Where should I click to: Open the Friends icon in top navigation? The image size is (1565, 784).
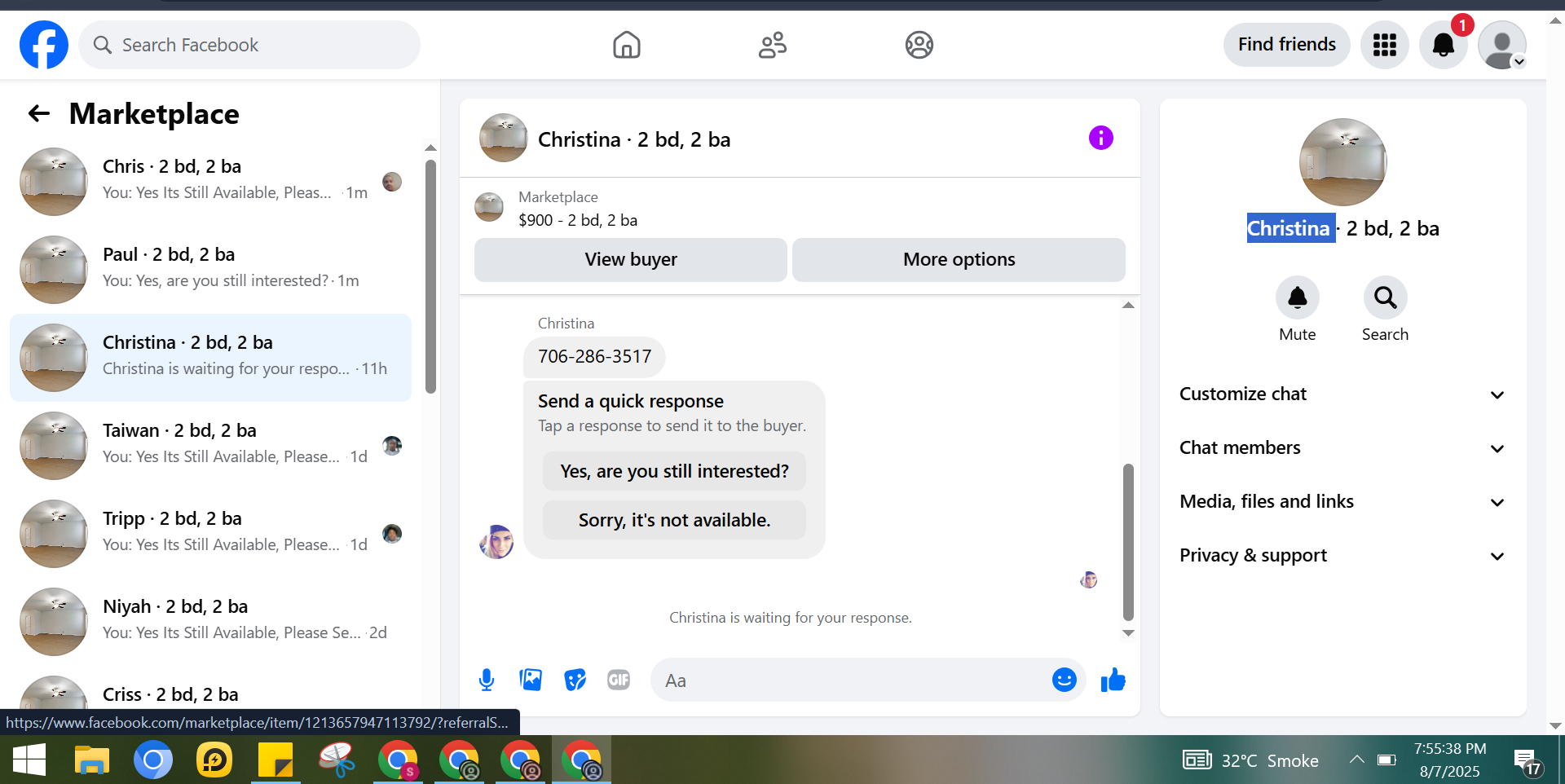click(773, 45)
